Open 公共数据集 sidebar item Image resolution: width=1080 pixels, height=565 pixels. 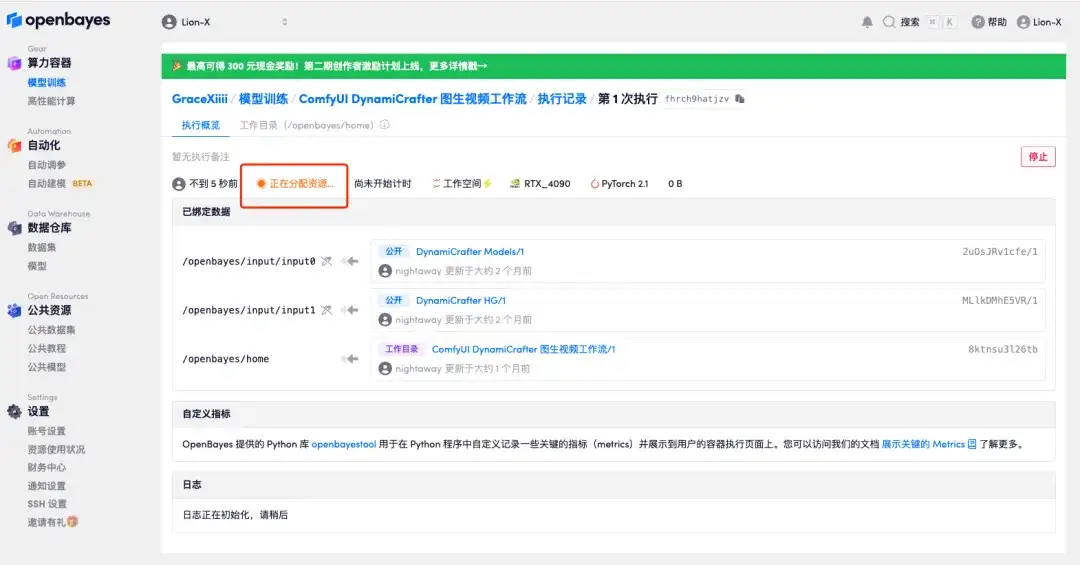coord(52,330)
